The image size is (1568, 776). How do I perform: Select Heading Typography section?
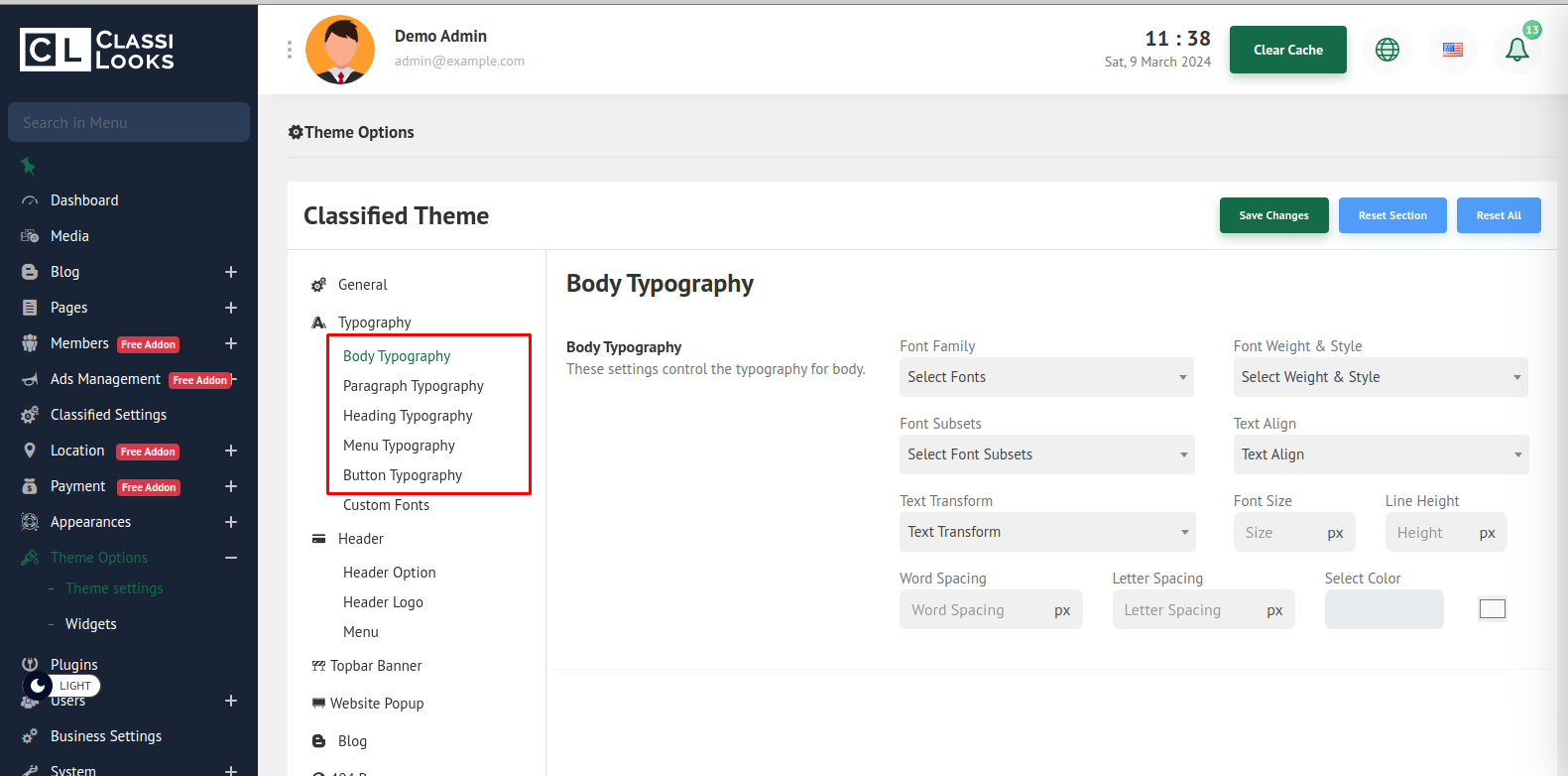coord(408,416)
